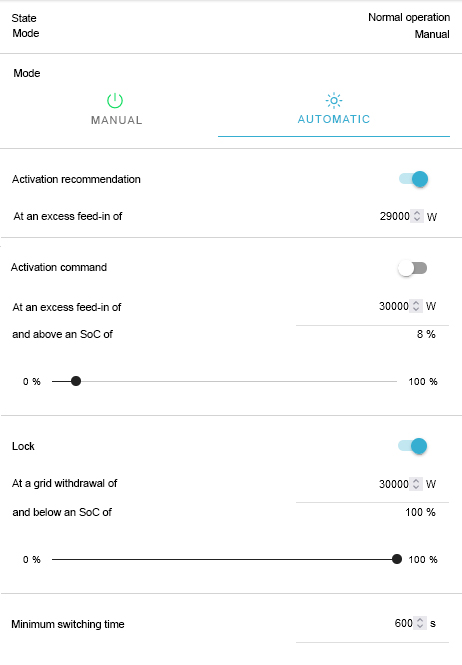The width and height of the screenshot is (462, 665).
Task: Click the 8 % SoC value display
Action: 426,334
